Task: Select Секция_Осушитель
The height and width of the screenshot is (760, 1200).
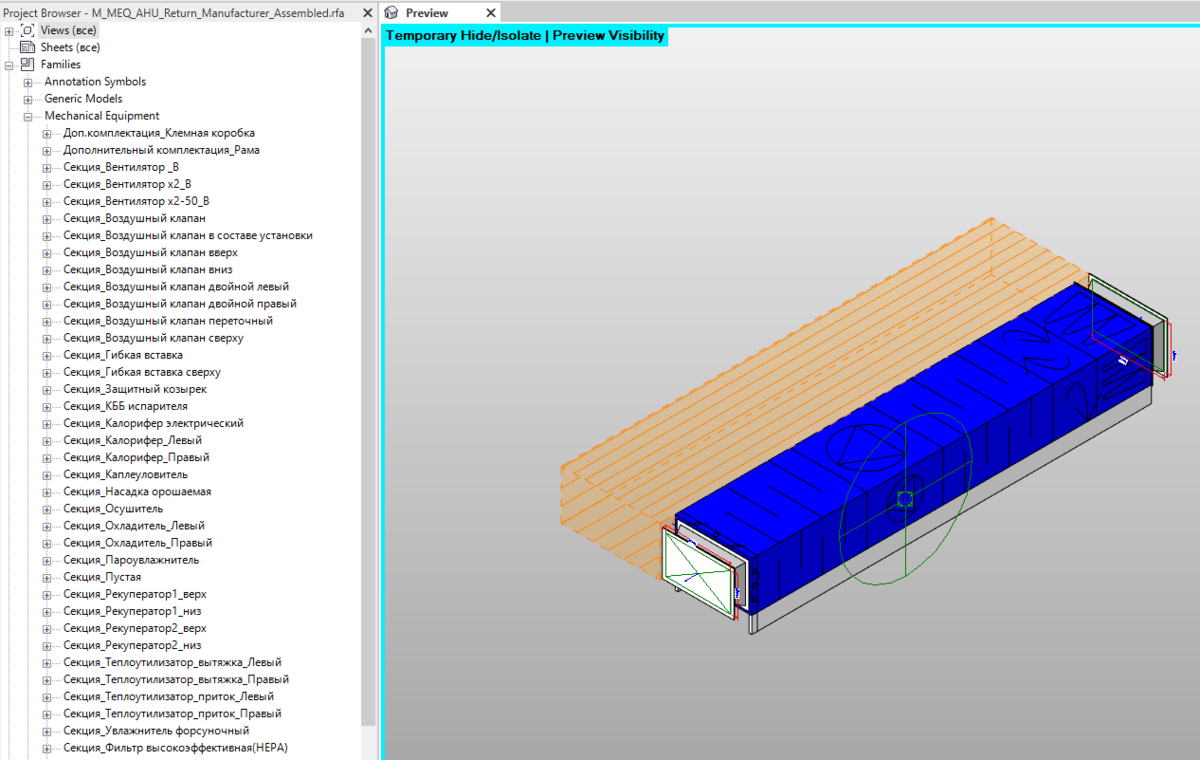Action: click(x=113, y=508)
